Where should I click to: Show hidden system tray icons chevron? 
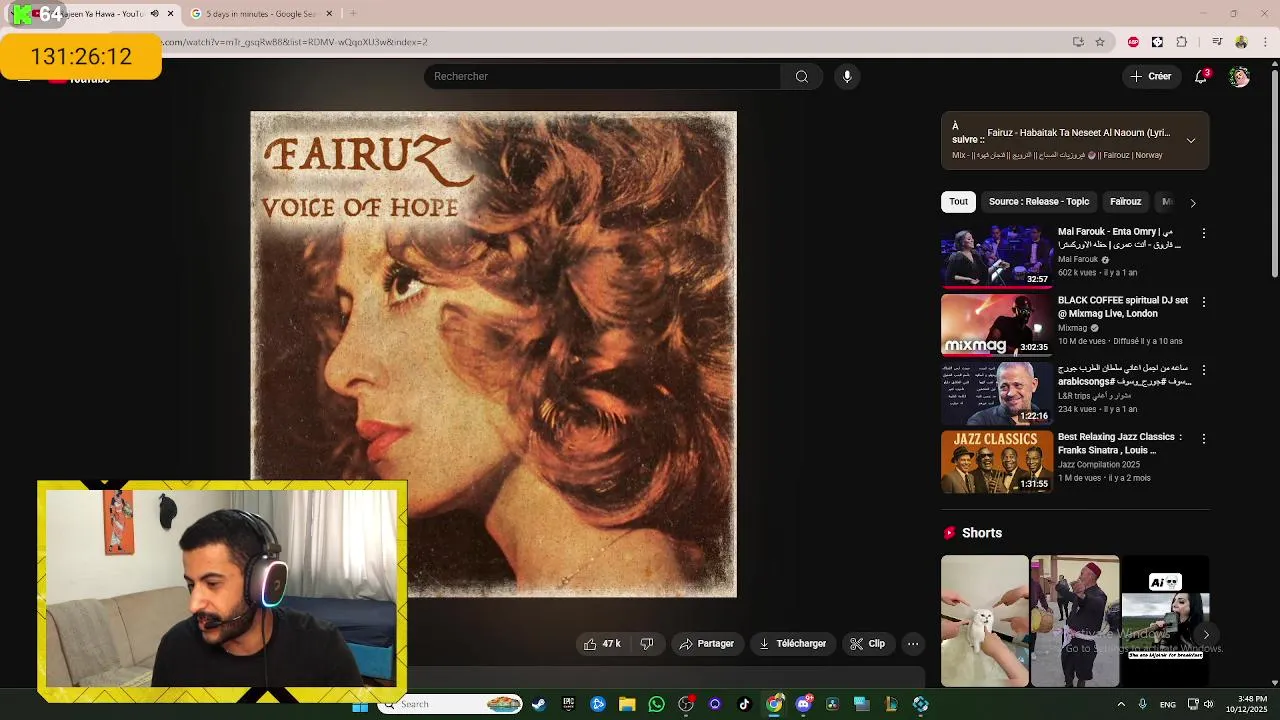tap(1121, 705)
